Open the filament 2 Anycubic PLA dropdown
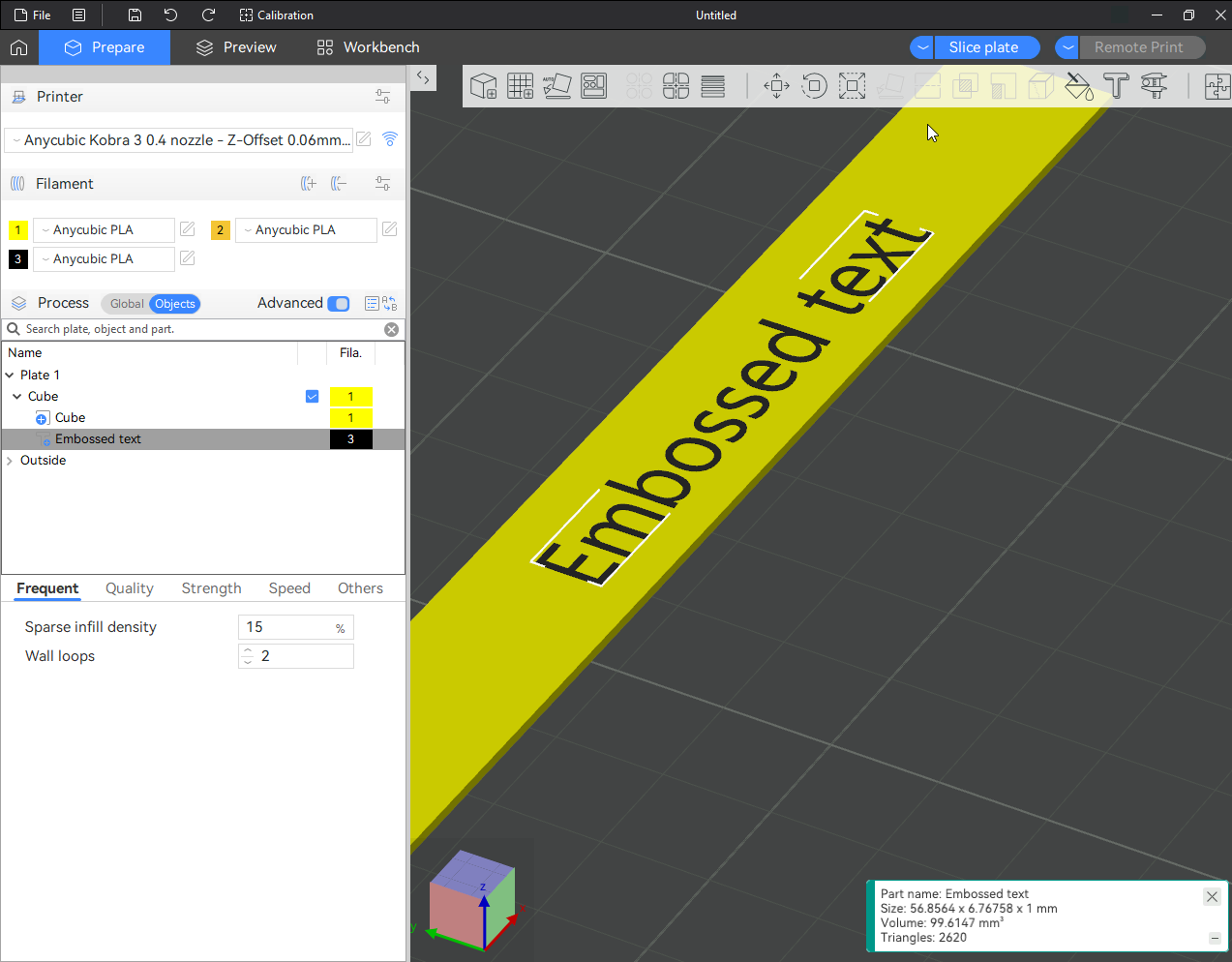This screenshot has height=962, width=1232. coord(306,230)
